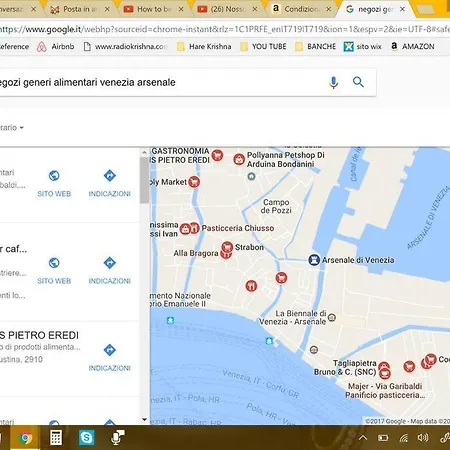Close the negozi generi search tab
The image size is (450, 450).
coord(402,9)
